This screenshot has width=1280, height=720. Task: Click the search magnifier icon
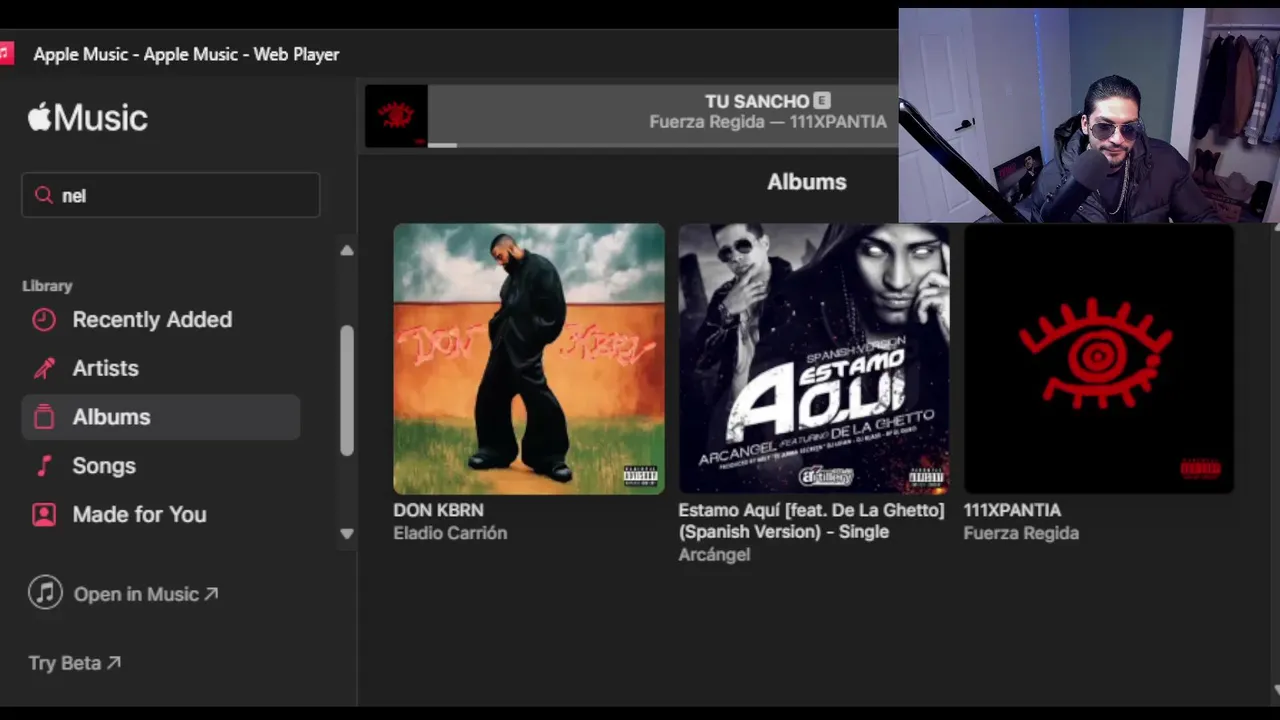[x=43, y=195]
